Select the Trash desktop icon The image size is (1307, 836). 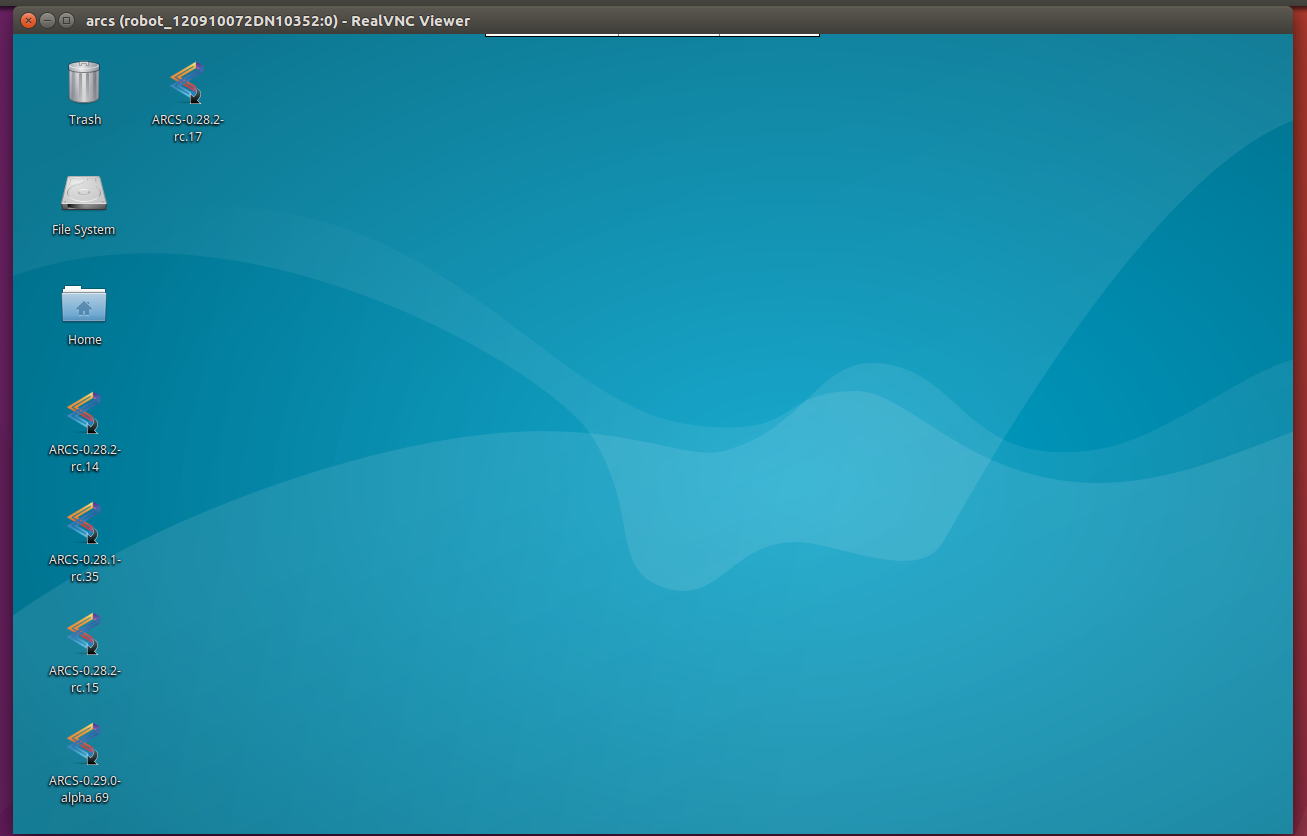click(84, 82)
